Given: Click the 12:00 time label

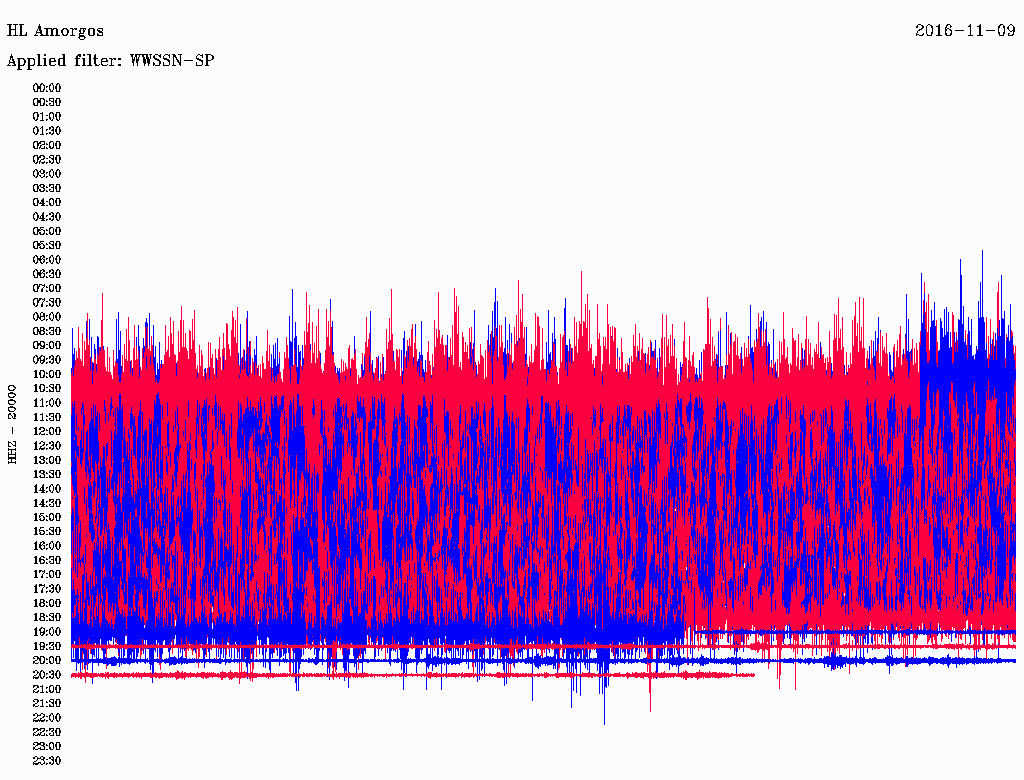Looking at the screenshot, I should pyautogui.click(x=47, y=432).
